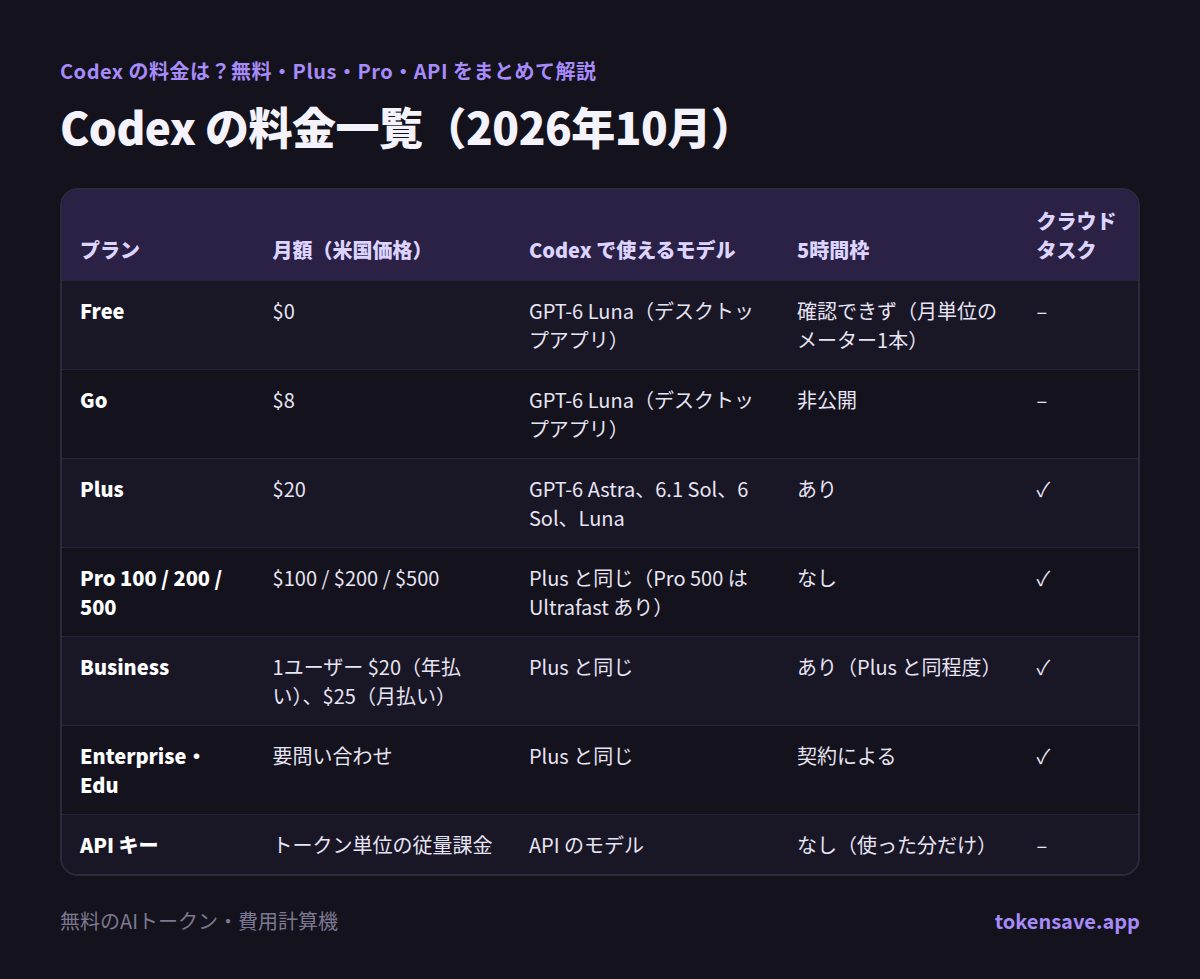The width and height of the screenshot is (1200, 979).
Task: Click the クラウドタスク column header
Action: tap(1076, 236)
